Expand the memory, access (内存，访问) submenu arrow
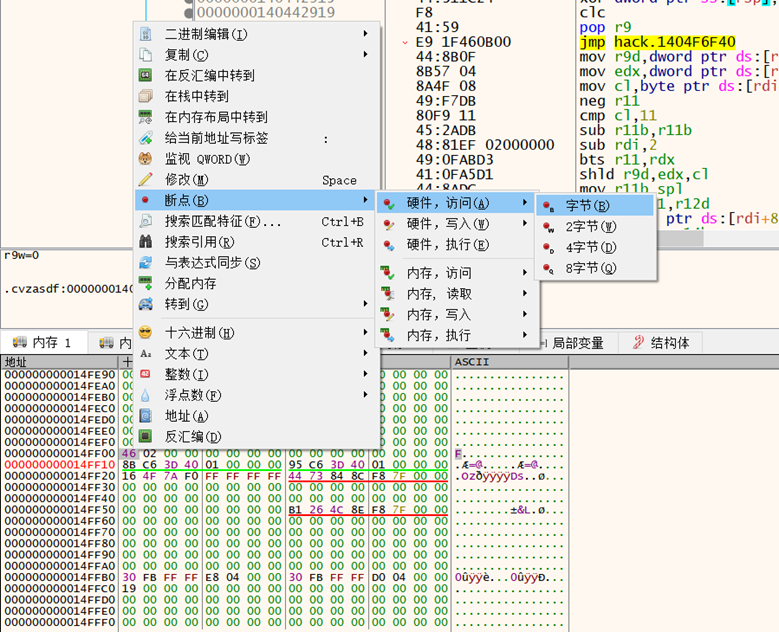 (x=525, y=273)
